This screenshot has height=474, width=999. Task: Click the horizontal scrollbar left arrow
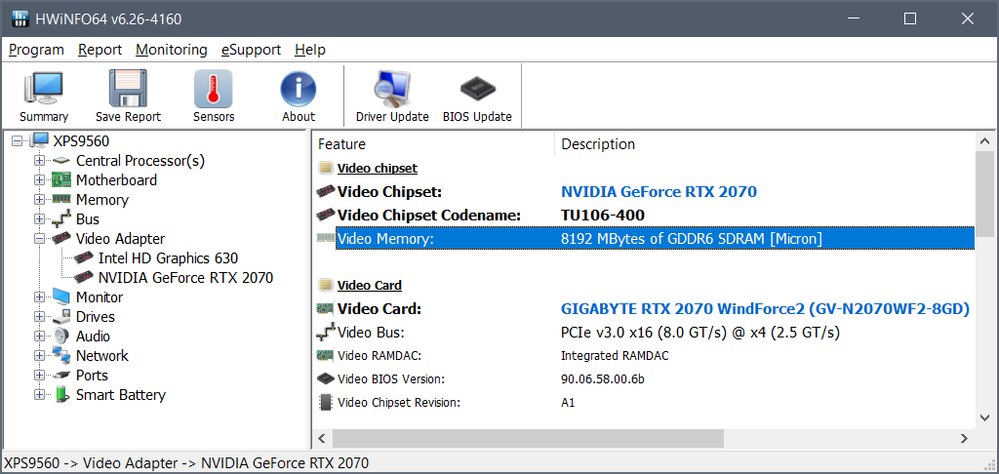[322, 438]
